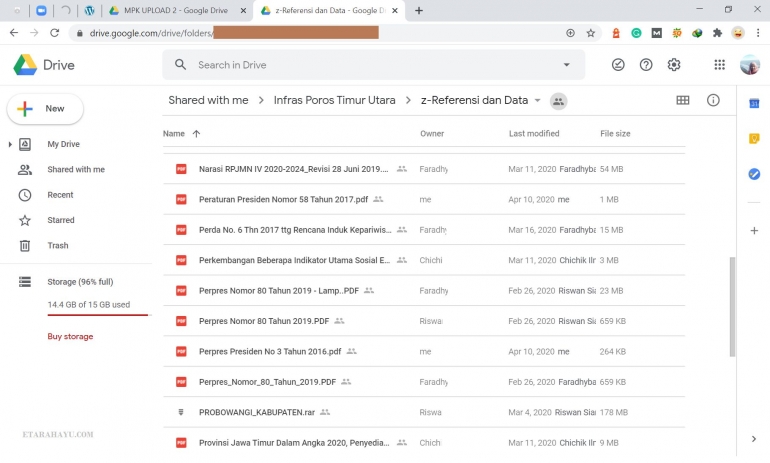Open Google Tasks side panel
Image resolution: width=770 pixels, height=463 pixels.
pos(754,173)
